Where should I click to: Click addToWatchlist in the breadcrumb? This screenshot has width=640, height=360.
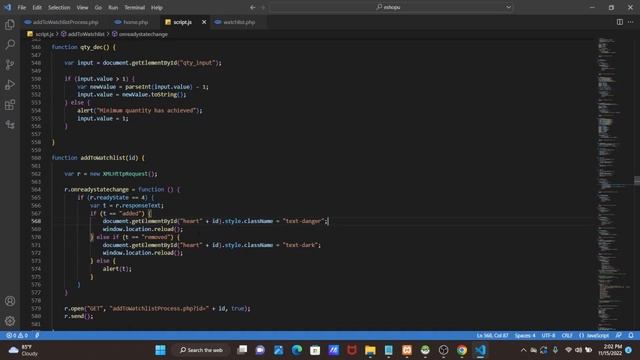point(86,34)
